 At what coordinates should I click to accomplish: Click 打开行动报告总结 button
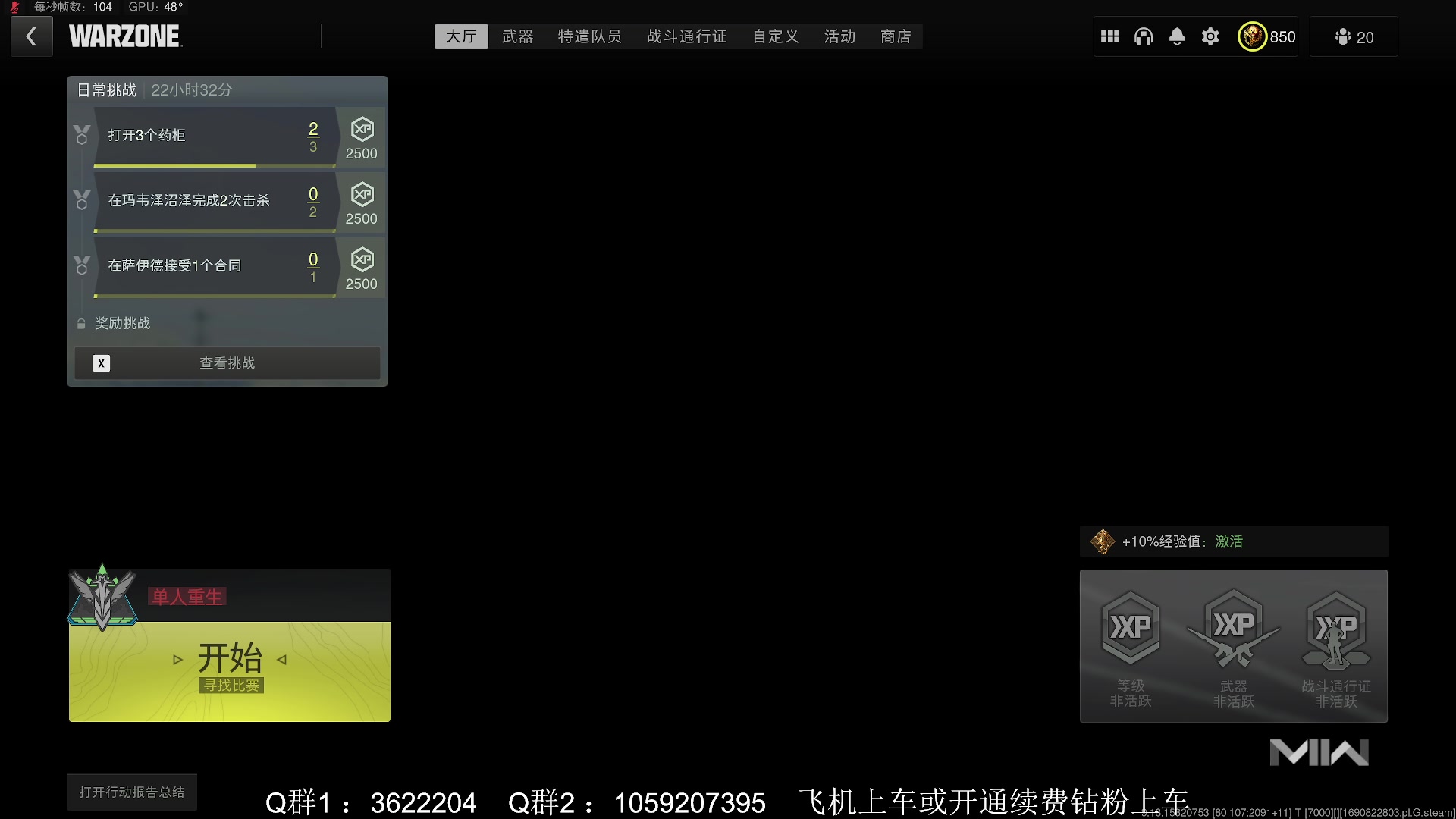point(132,792)
